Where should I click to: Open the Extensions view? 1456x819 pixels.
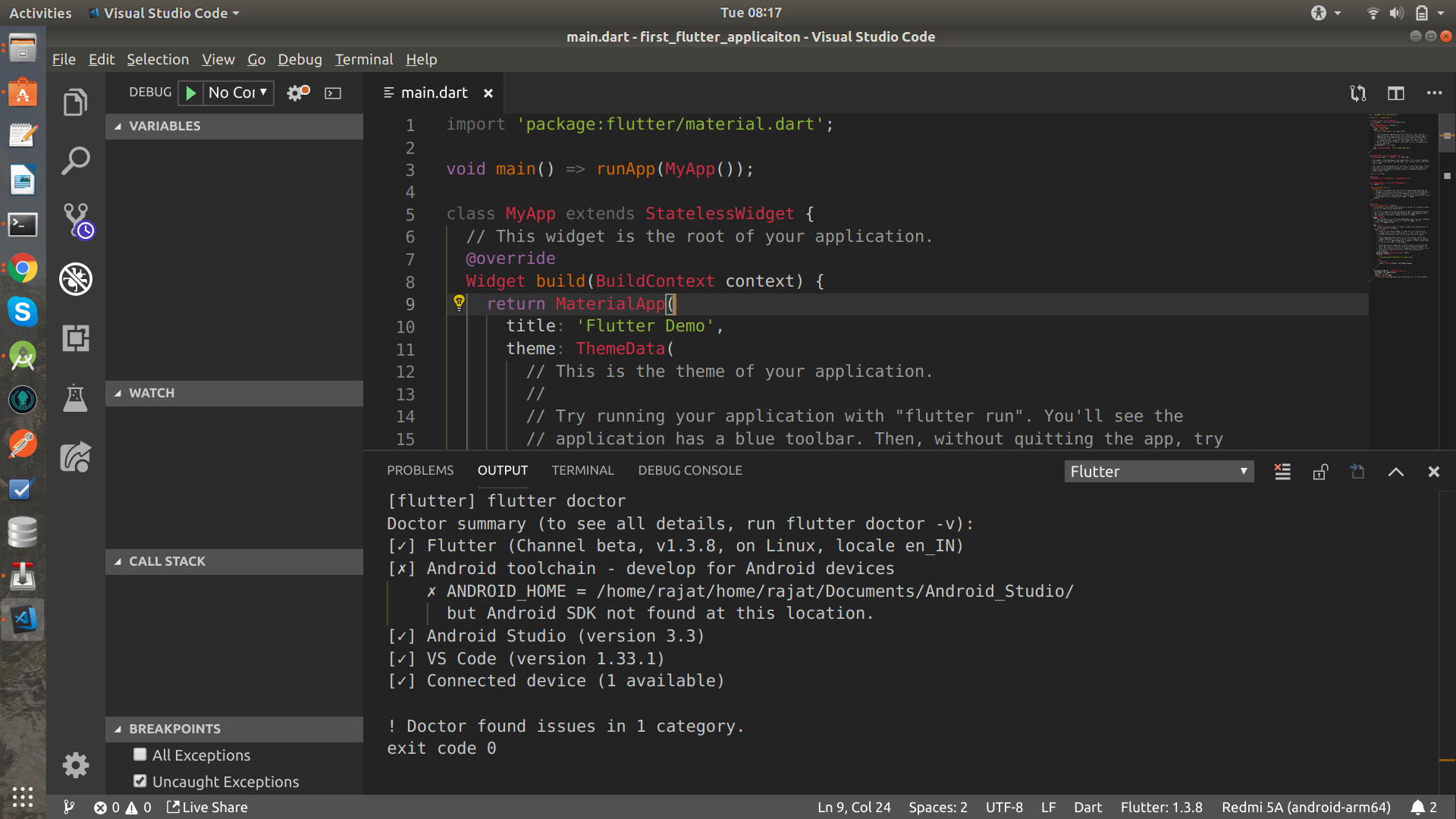(75, 338)
